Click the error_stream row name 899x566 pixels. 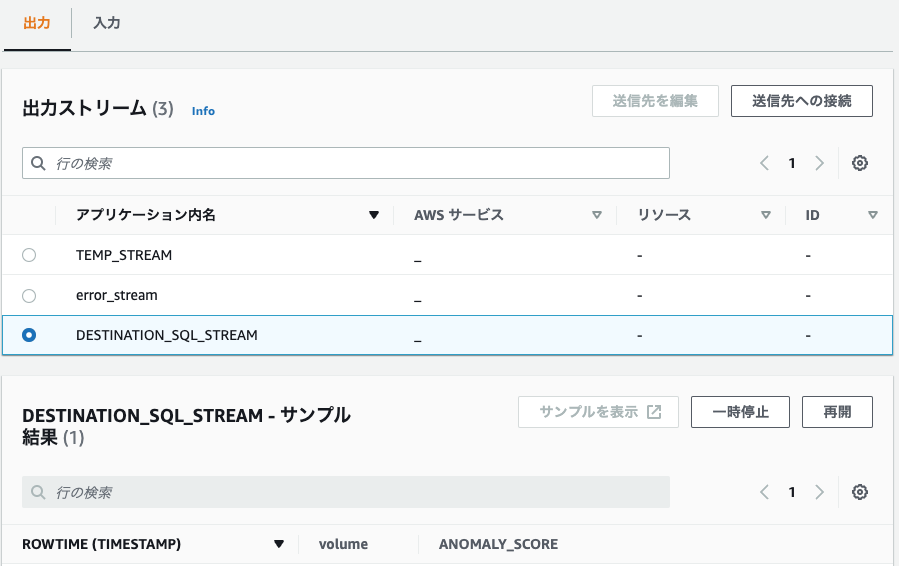[116, 295]
